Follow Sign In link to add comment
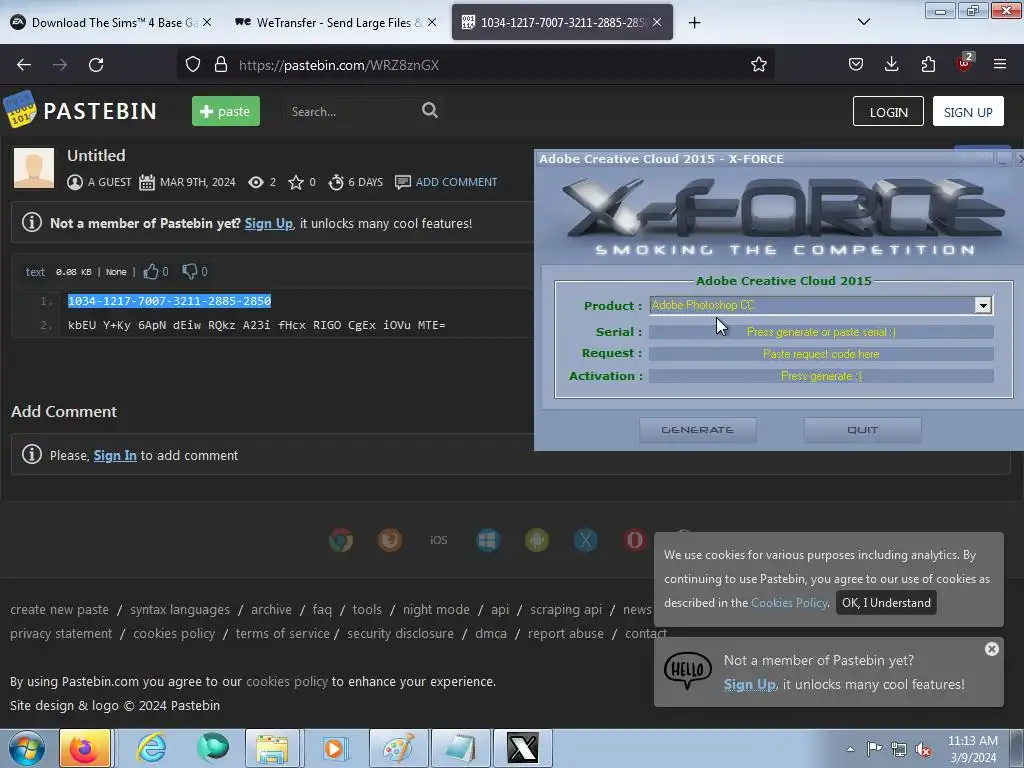The width and height of the screenshot is (1024, 768). (x=115, y=455)
